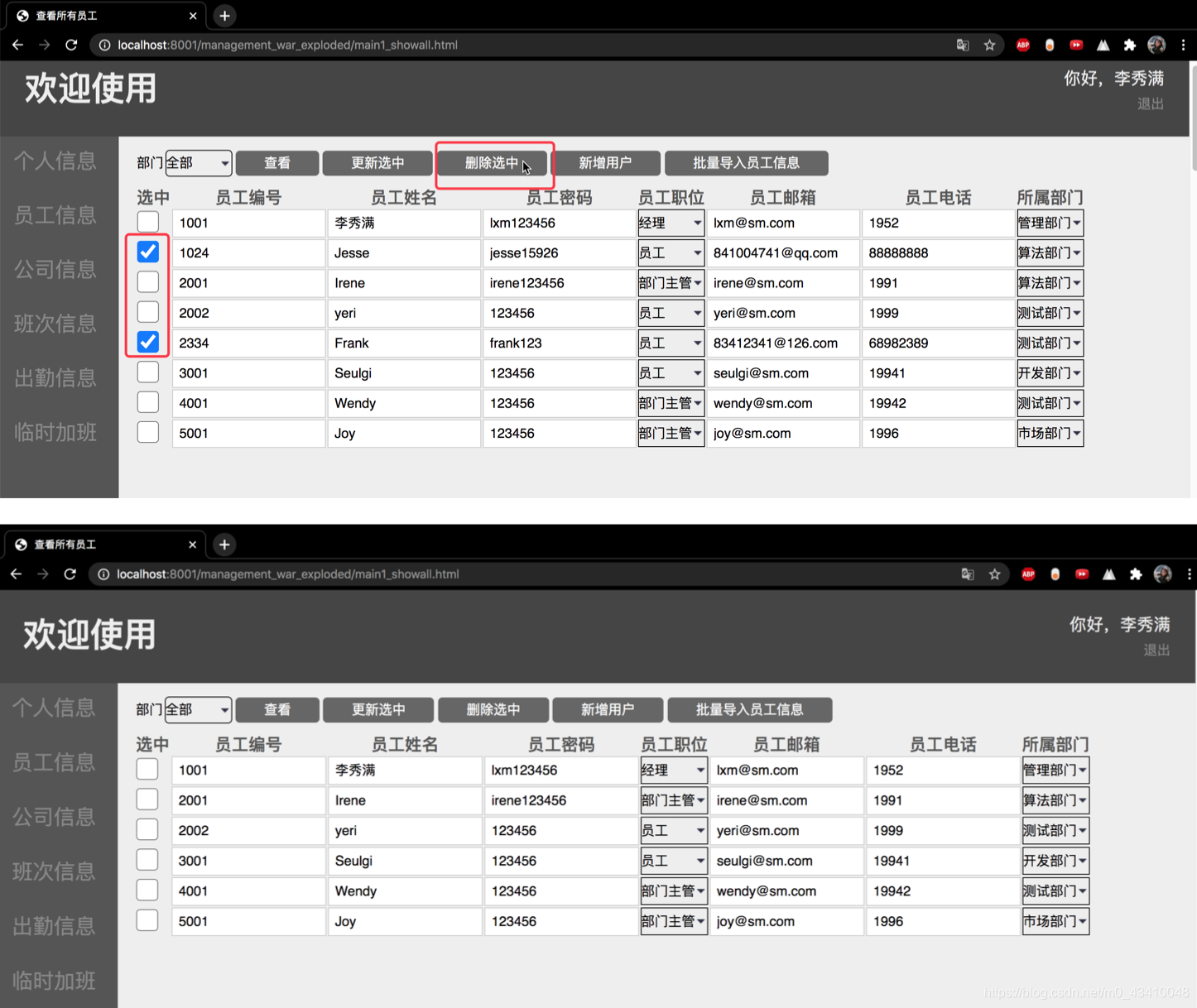Open 出勤信息 in bottom window sidebar
The image size is (1197, 1008).
tap(54, 925)
